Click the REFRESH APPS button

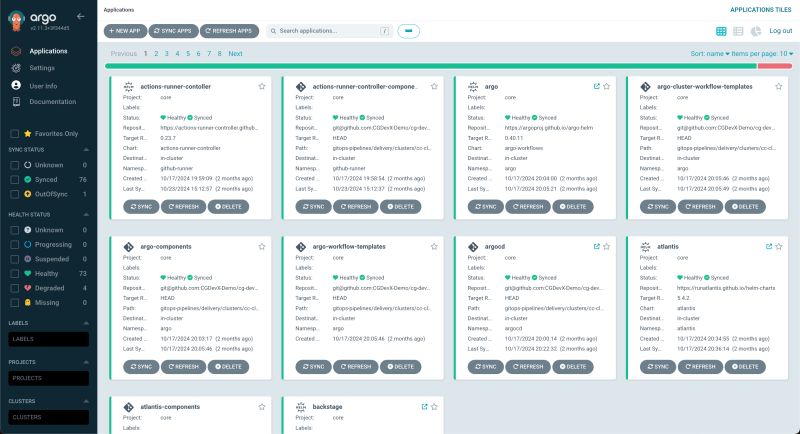tap(229, 31)
